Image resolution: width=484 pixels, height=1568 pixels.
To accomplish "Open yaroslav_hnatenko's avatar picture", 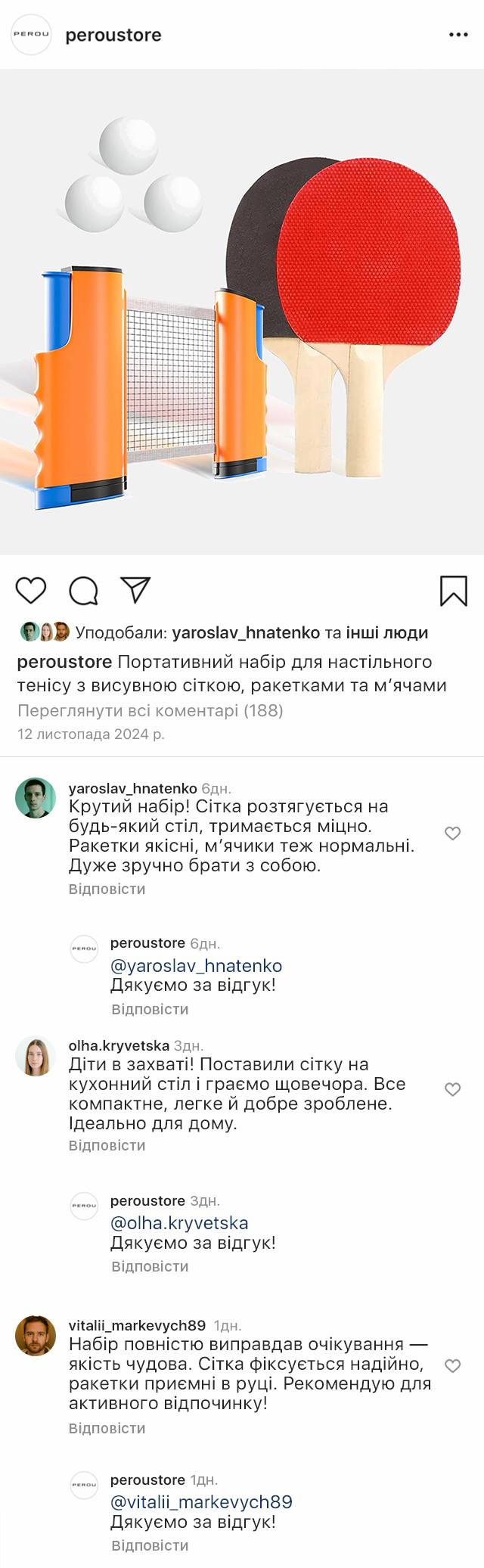I will [36, 798].
